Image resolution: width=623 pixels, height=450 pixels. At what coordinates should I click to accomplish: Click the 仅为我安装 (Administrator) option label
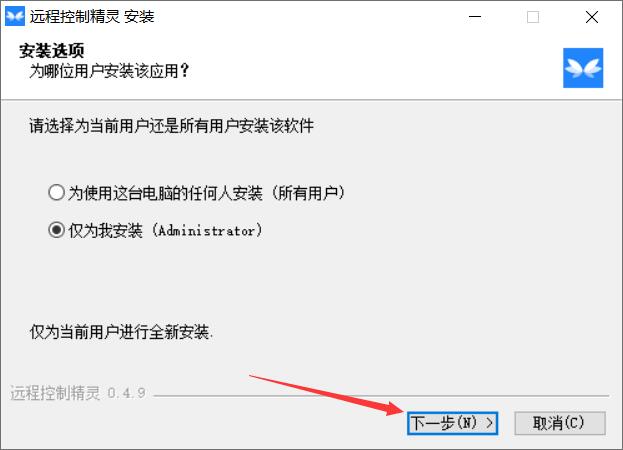(x=165, y=230)
